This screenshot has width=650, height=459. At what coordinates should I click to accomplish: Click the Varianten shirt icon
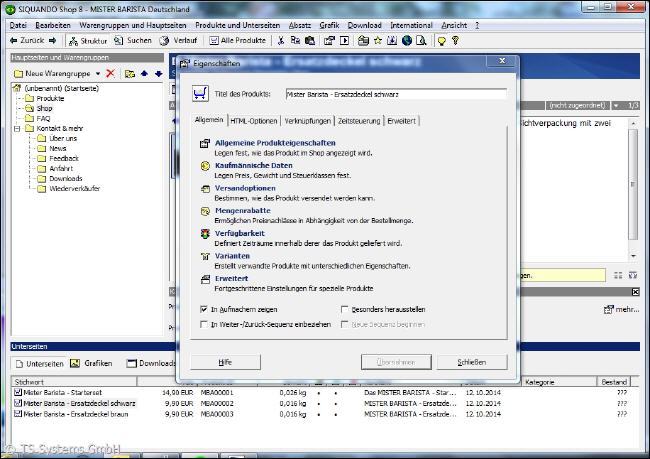(x=205, y=257)
